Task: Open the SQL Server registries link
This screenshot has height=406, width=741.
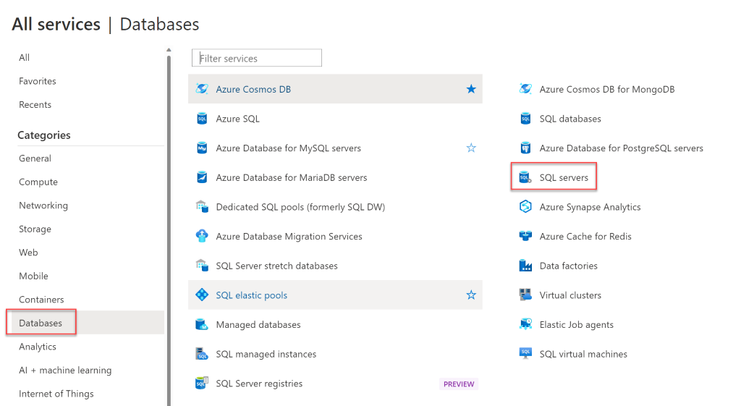Action: click(259, 384)
